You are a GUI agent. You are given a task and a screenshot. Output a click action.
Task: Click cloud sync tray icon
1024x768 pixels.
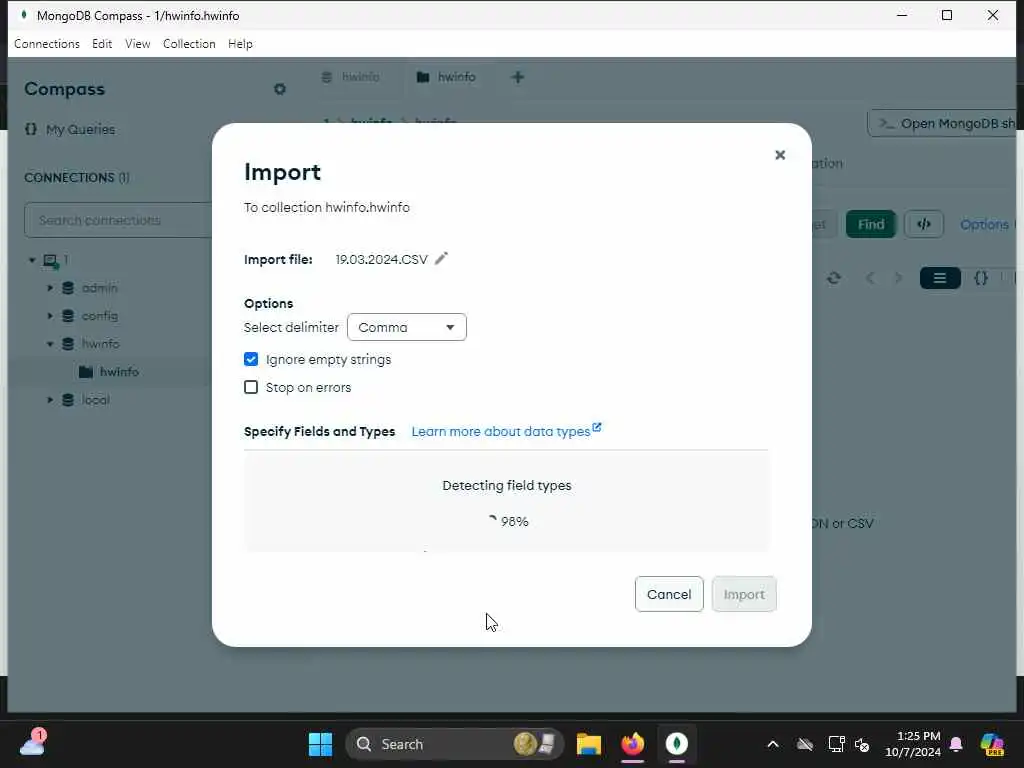pos(805,744)
